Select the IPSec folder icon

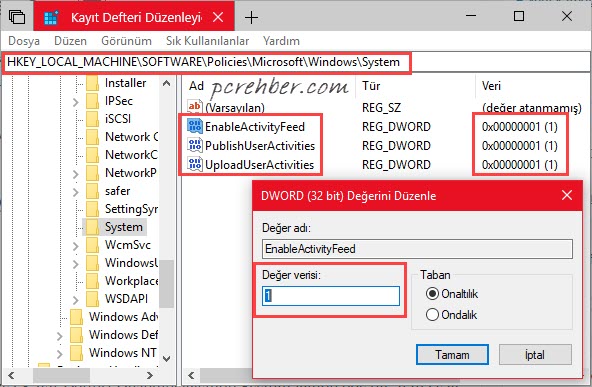92,101
